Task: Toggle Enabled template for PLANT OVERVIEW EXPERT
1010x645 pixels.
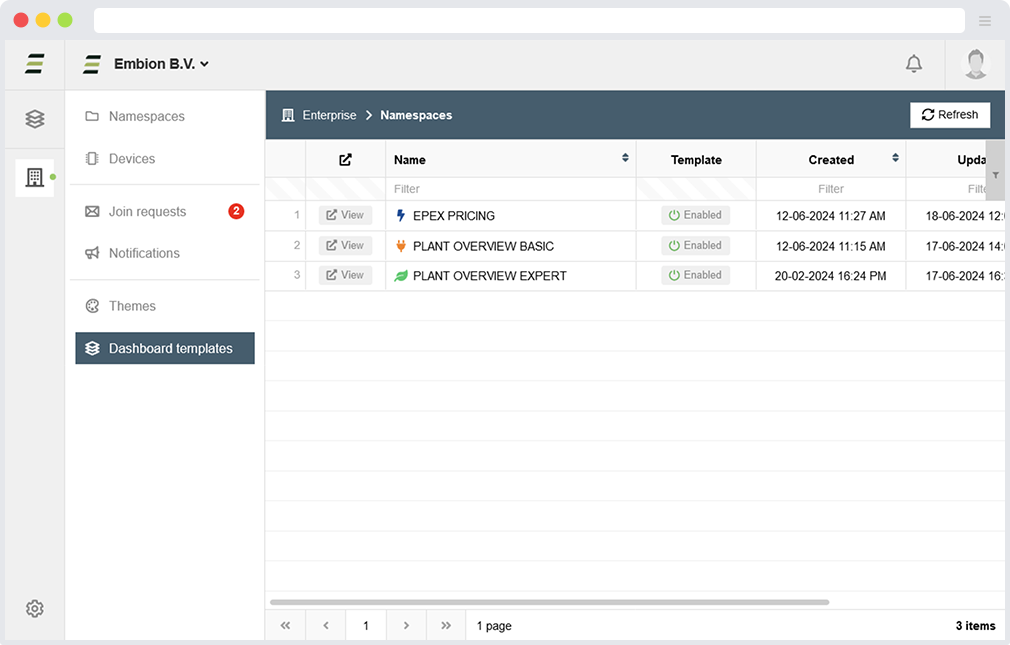Action: click(x=695, y=275)
